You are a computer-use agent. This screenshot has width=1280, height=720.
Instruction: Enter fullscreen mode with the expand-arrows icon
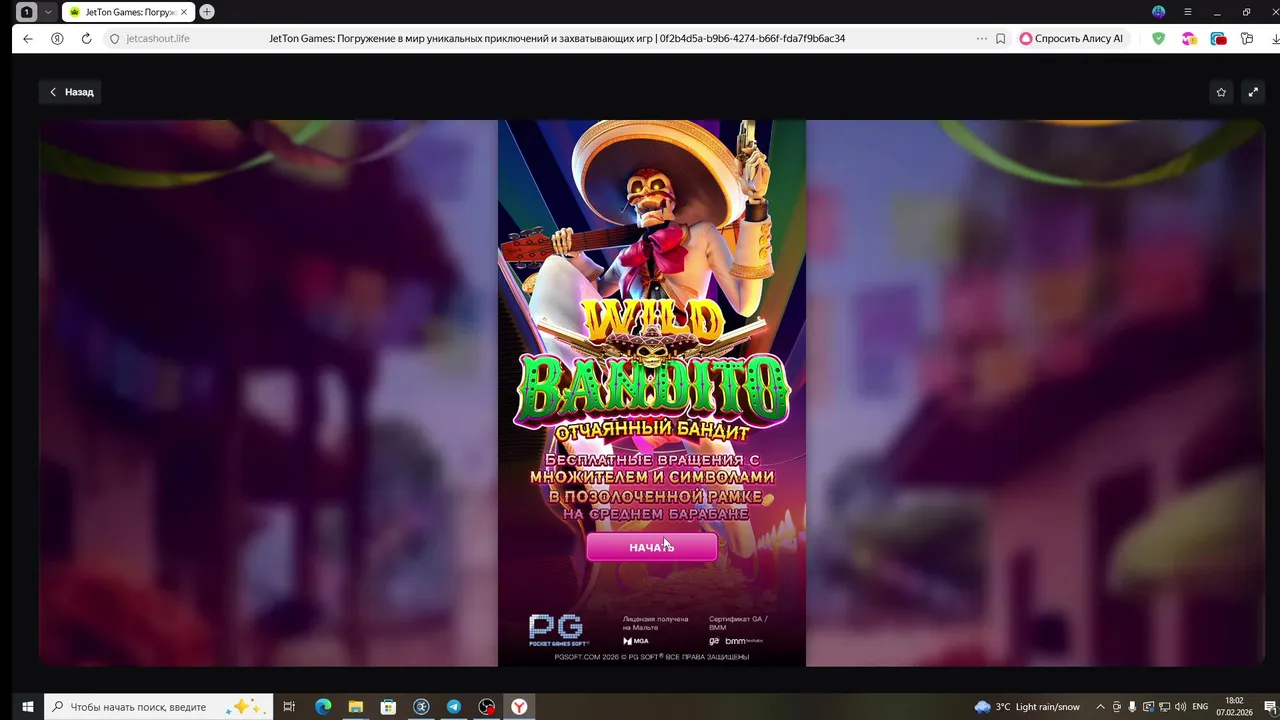click(x=1253, y=92)
